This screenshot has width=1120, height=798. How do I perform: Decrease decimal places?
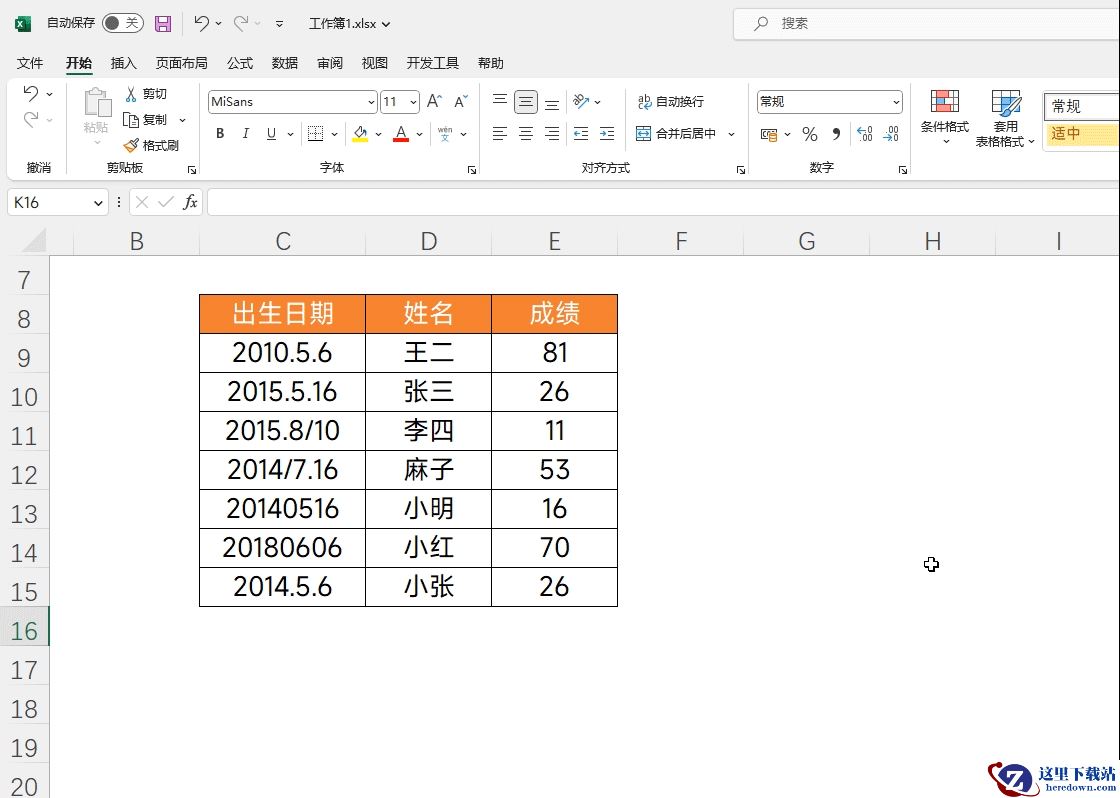click(x=891, y=134)
